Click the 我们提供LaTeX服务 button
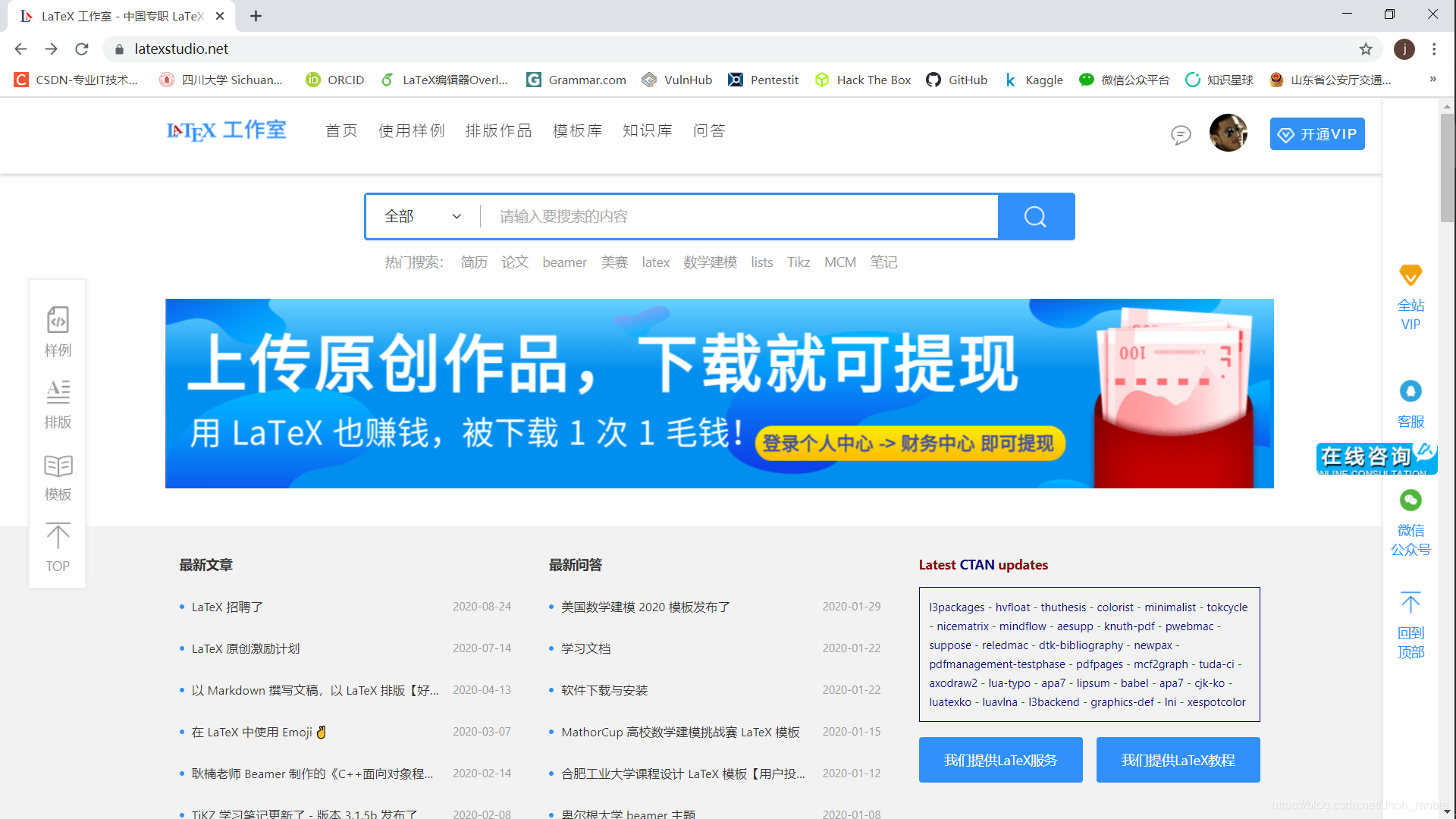The height and width of the screenshot is (819, 1456). point(1000,760)
